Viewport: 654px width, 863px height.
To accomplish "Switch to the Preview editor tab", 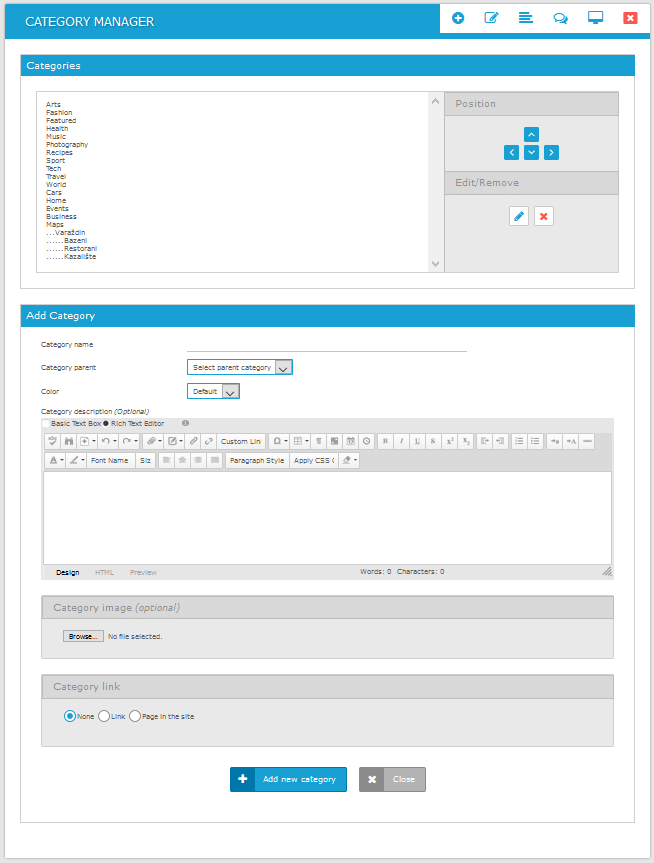I will [x=143, y=572].
